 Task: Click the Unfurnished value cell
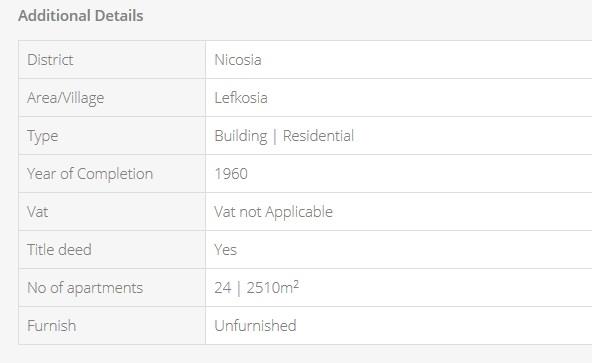point(399,326)
